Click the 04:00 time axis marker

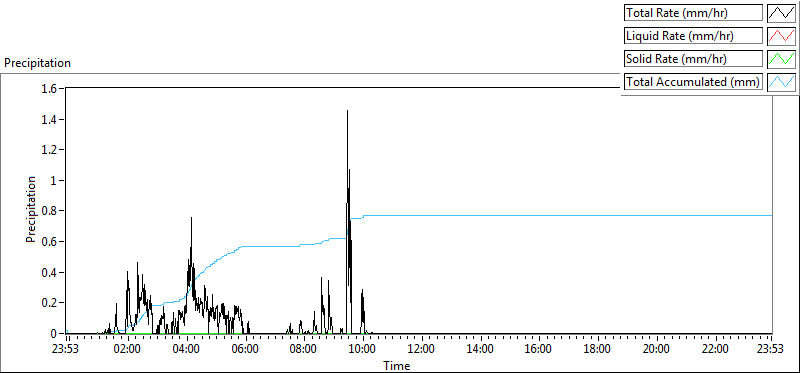(186, 349)
